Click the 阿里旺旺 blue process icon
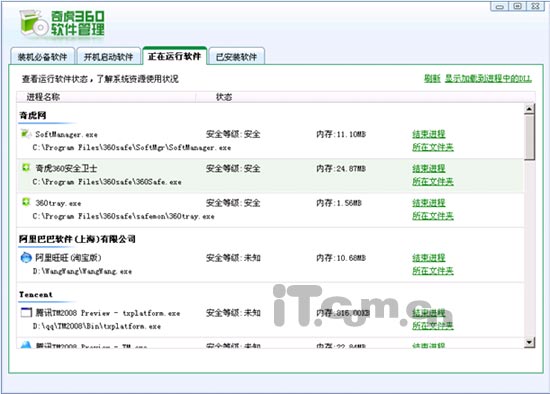Viewport: 550px width, 394px height. (26, 258)
